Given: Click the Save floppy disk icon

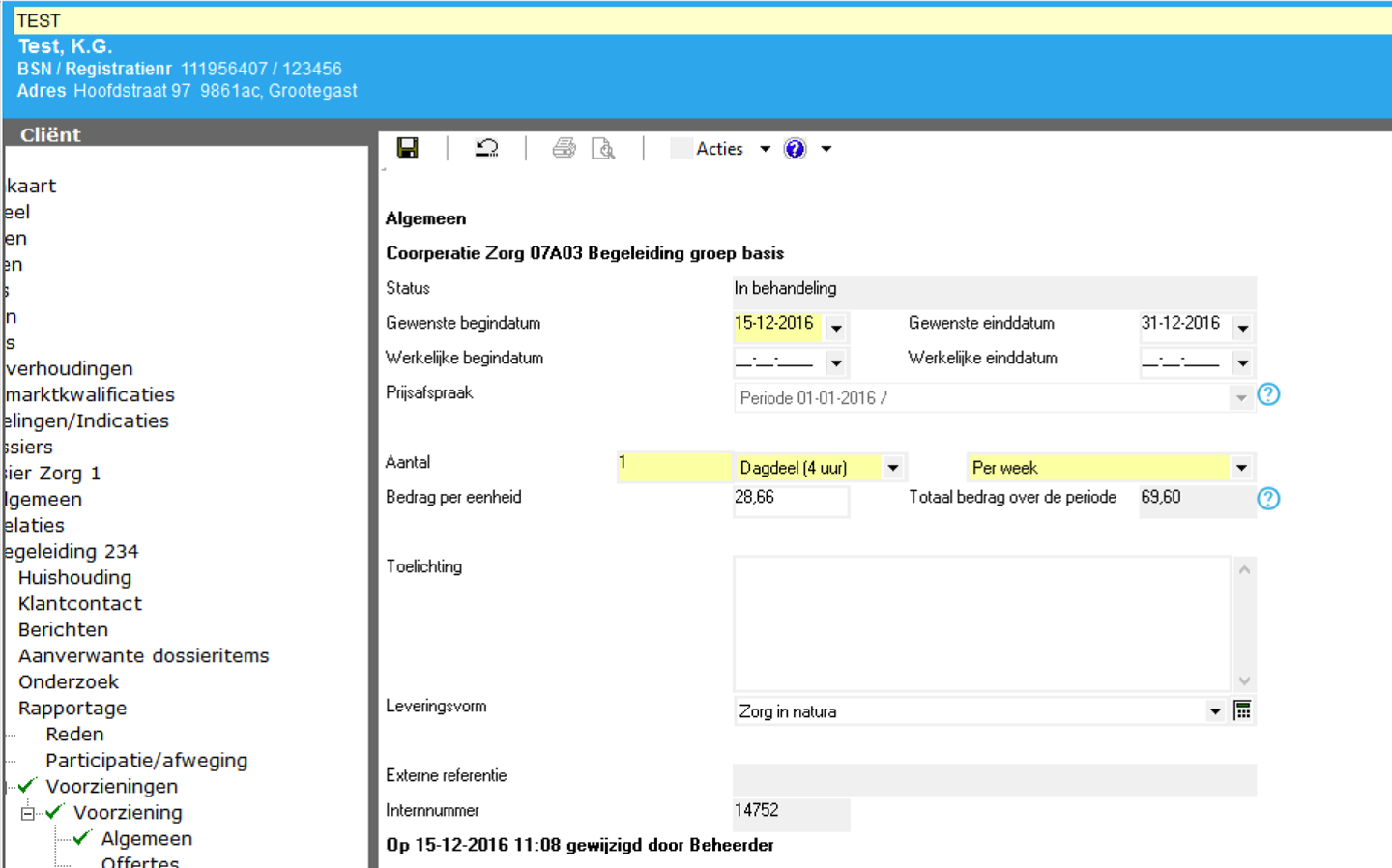Looking at the screenshot, I should click(x=408, y=148).
